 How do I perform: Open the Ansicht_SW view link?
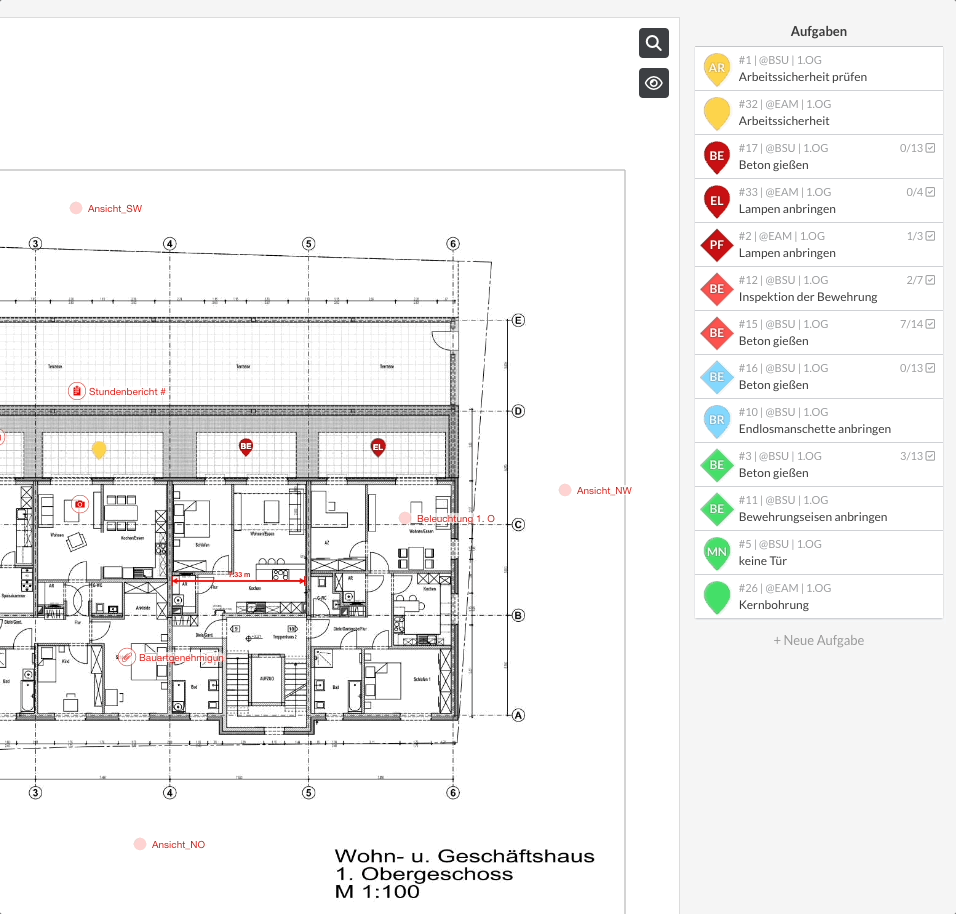(x=114, y=208)
